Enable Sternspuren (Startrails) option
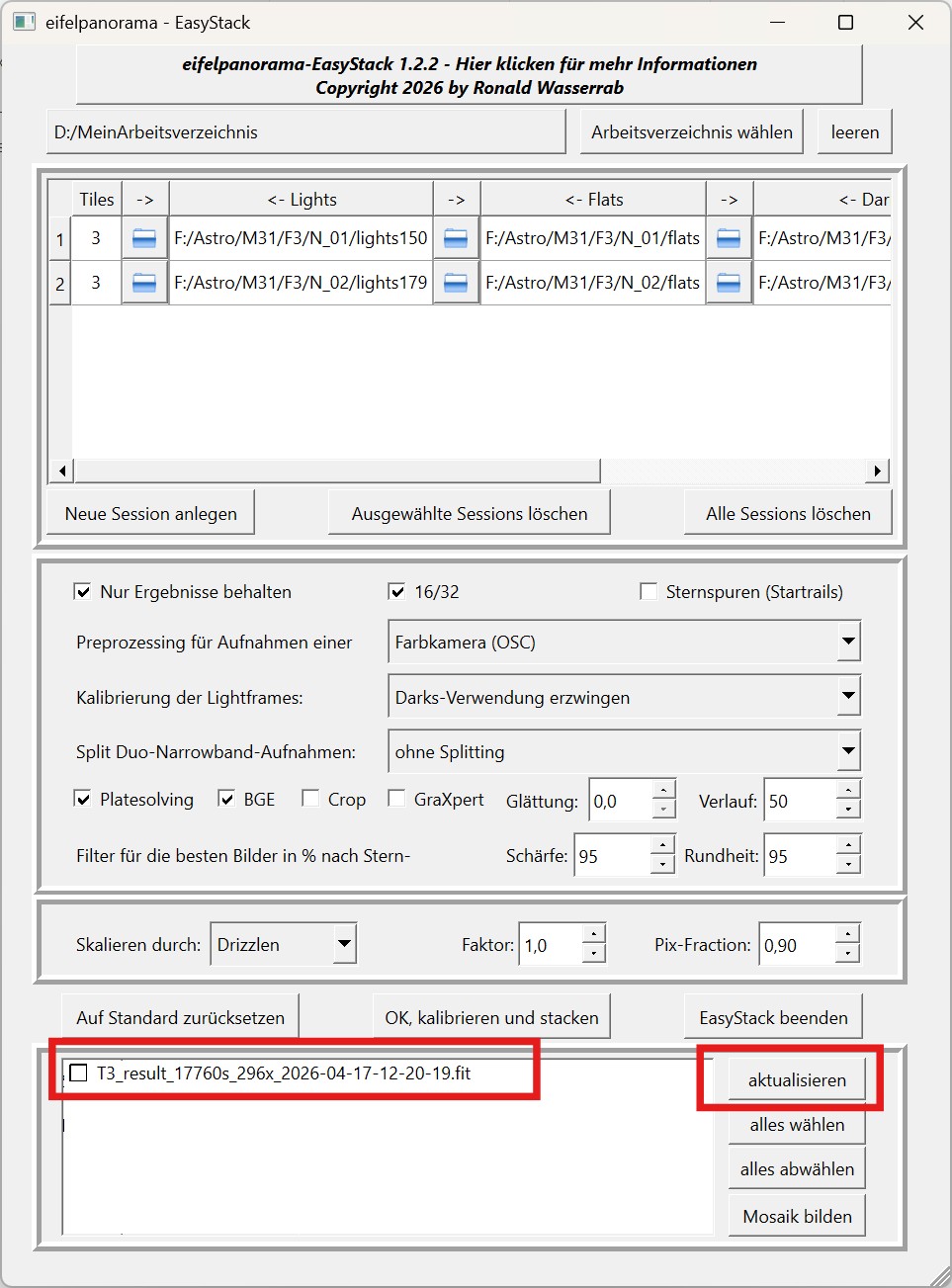The height and width of the screenshot is (1288, 952). [x=649, y=592]
